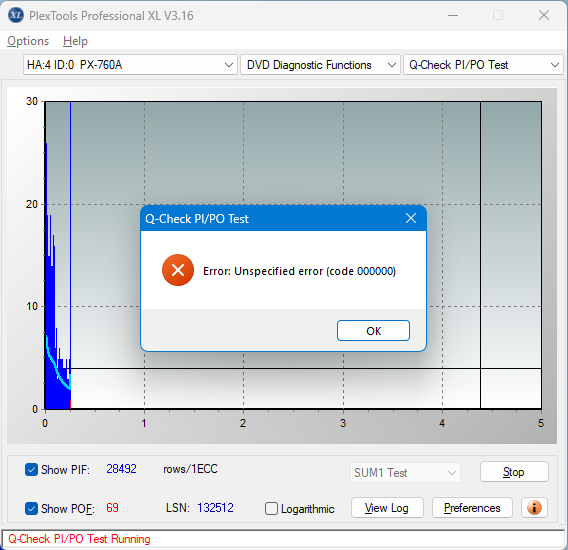Click the red error icon in dialog
The height and width of the screenshot is (550, 568).
[x=178, y=270]
